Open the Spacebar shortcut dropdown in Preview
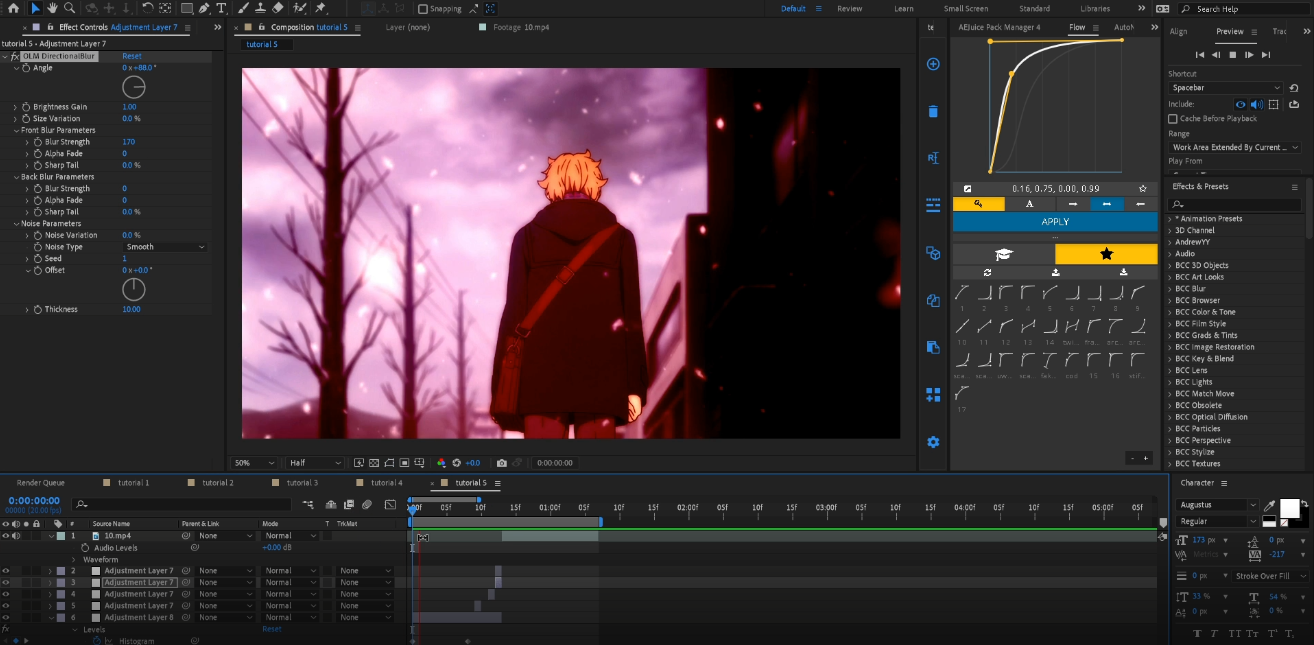The height and width of the screenshot is (645, 1314). click(1226, 88)
